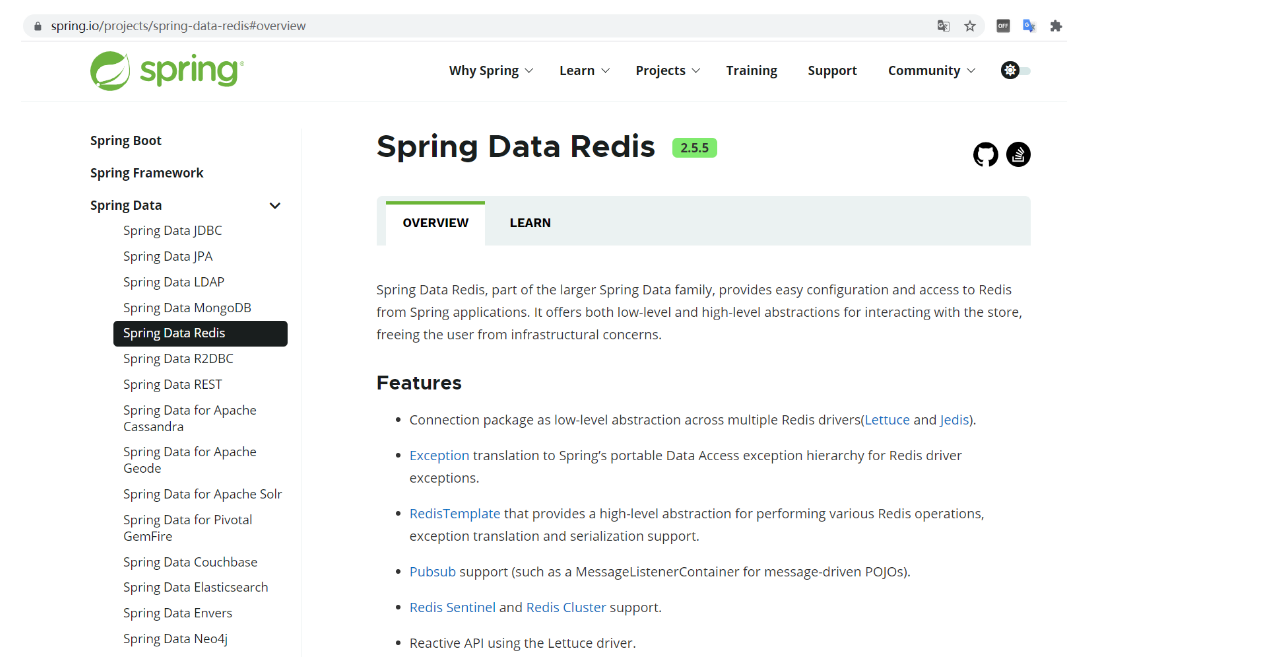Select Spring Data for Apache Cassandra

190,418
